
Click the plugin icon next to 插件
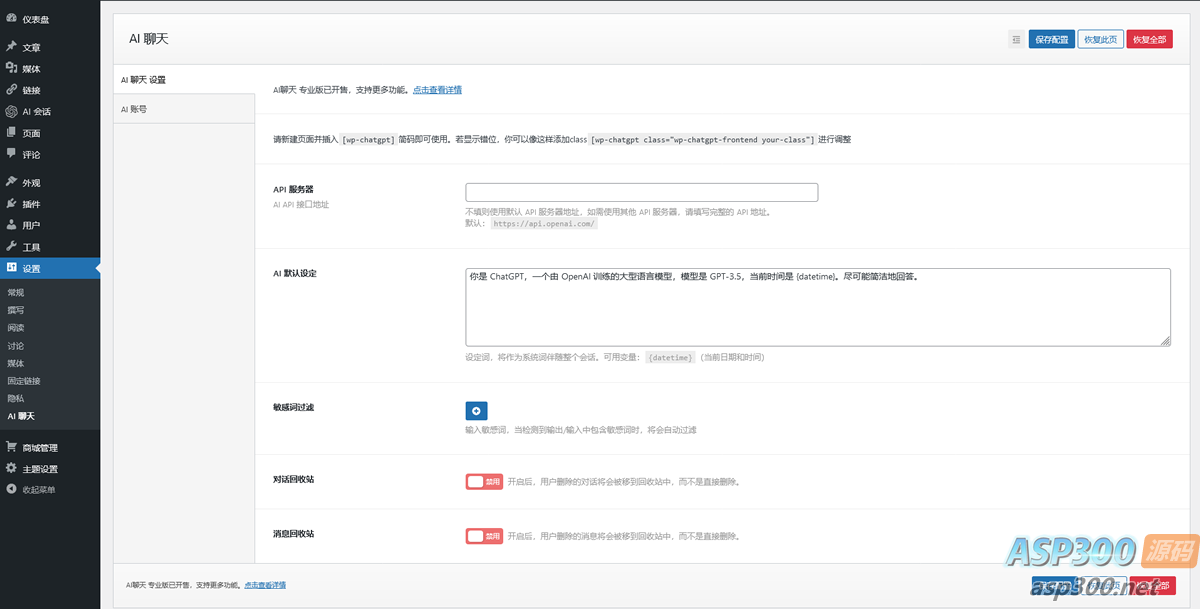pos(11,204)
